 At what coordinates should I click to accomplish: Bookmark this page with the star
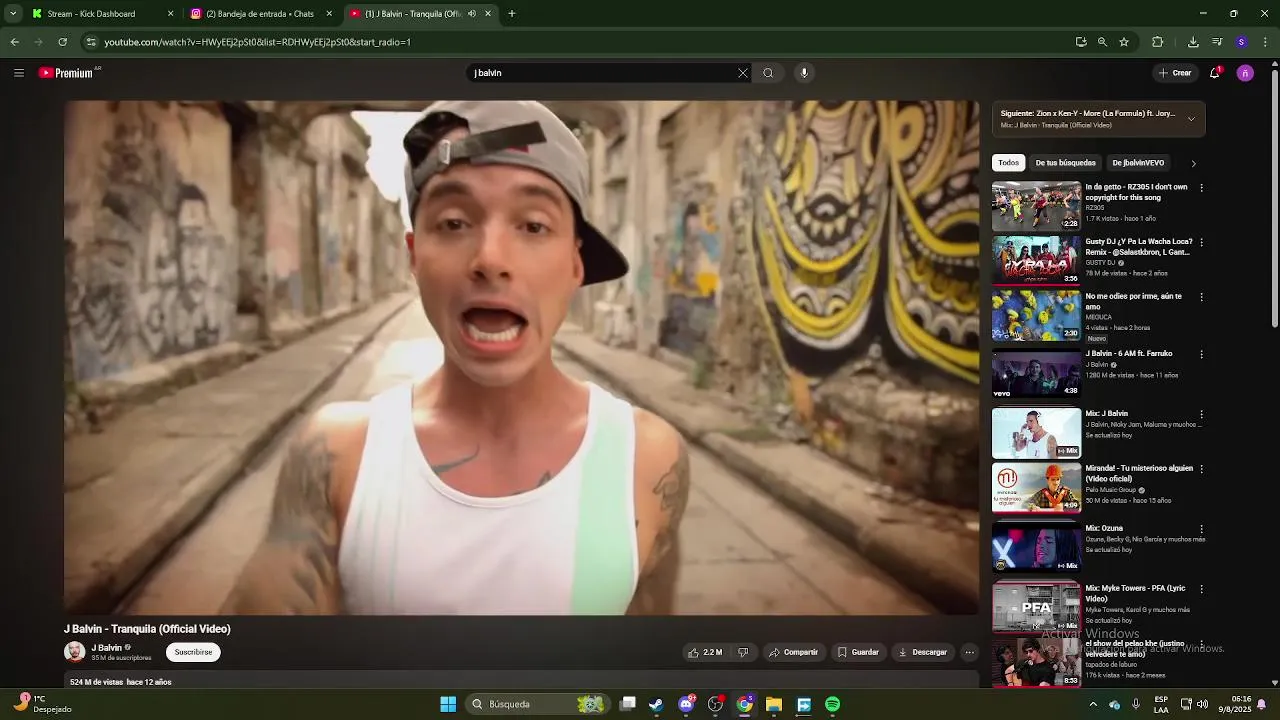1124,42
